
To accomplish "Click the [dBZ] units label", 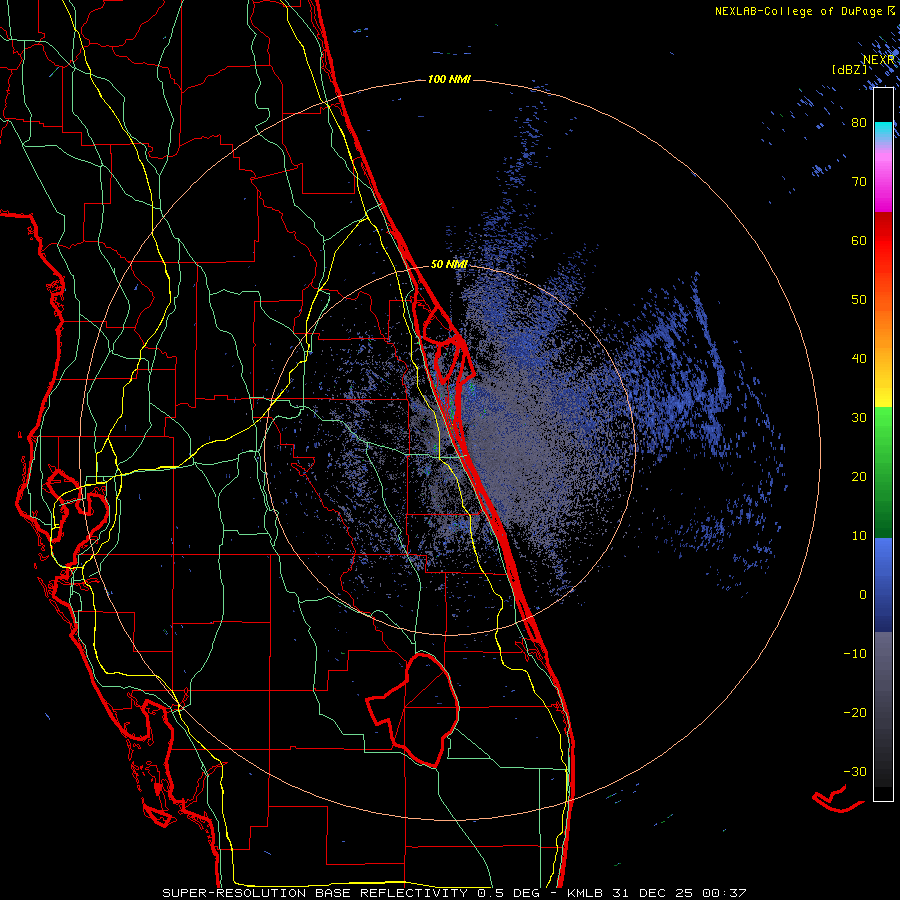I will point(849,70).
